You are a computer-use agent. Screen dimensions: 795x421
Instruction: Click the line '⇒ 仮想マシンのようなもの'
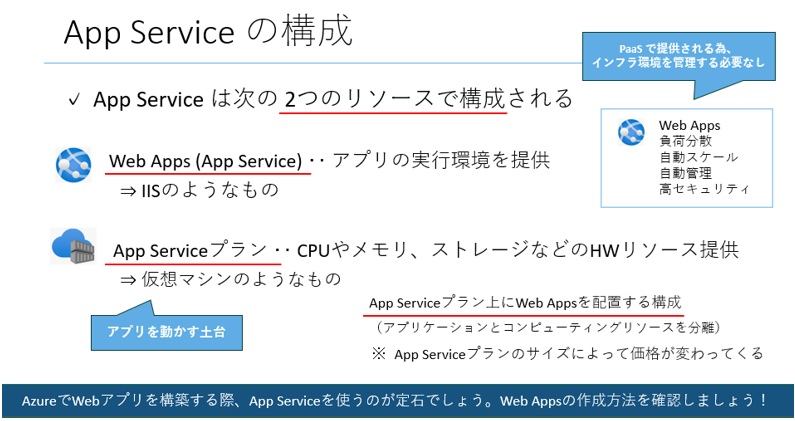click(x=230, y=279)
